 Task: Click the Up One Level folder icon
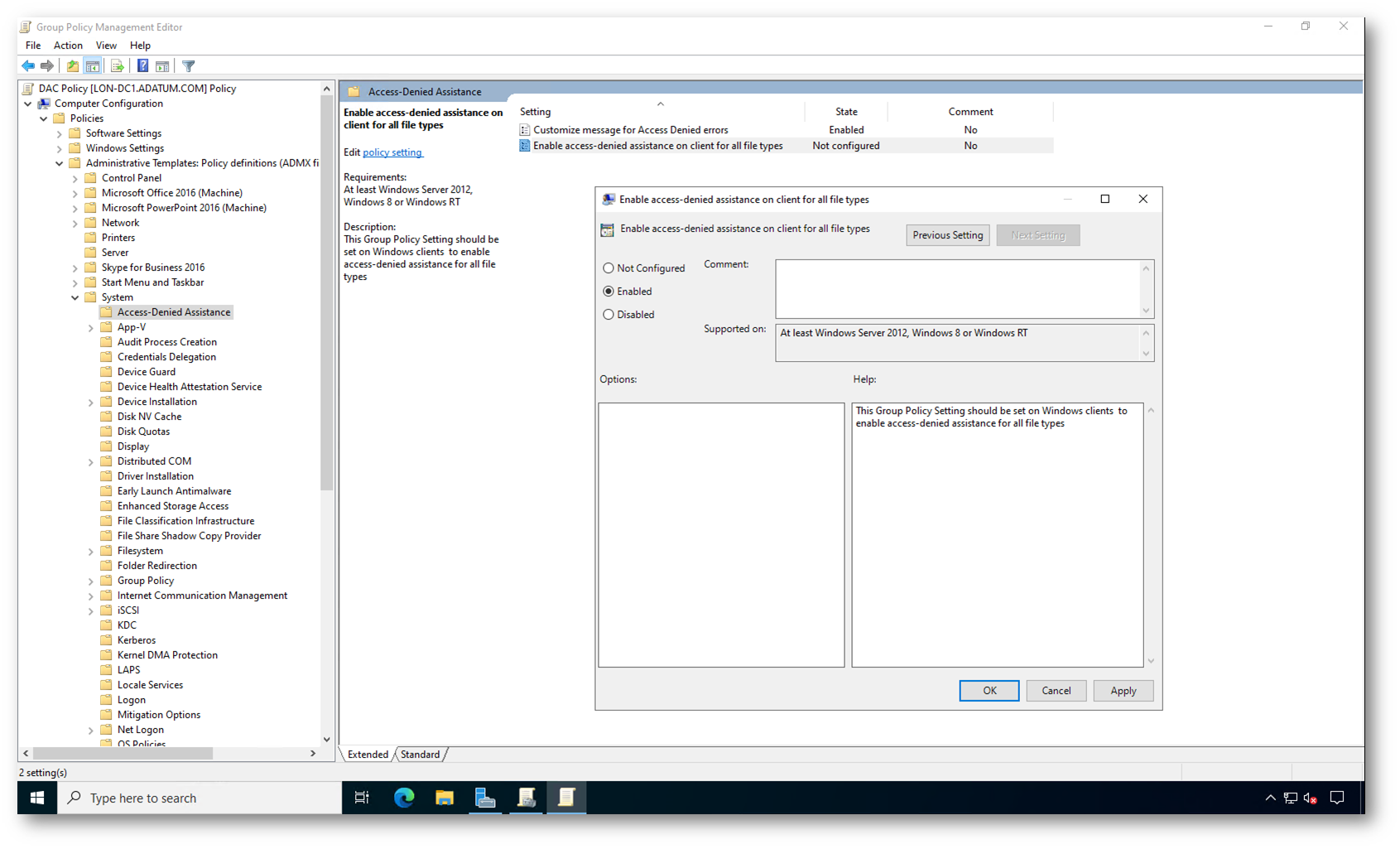tap(73, 66)
